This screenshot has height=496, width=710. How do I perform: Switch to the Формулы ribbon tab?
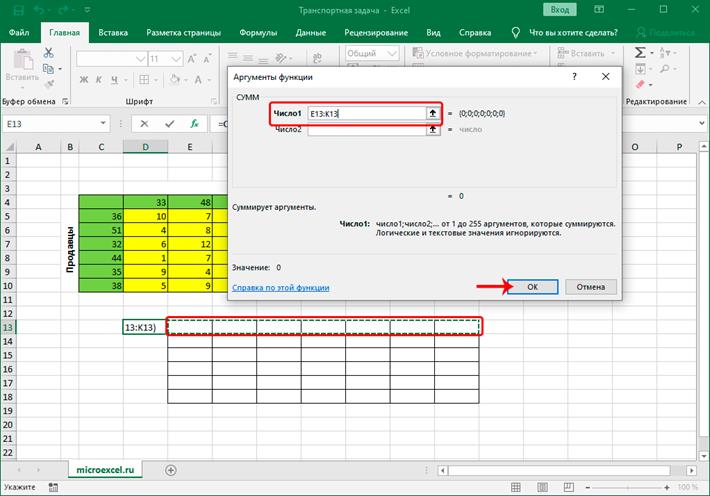258,33
